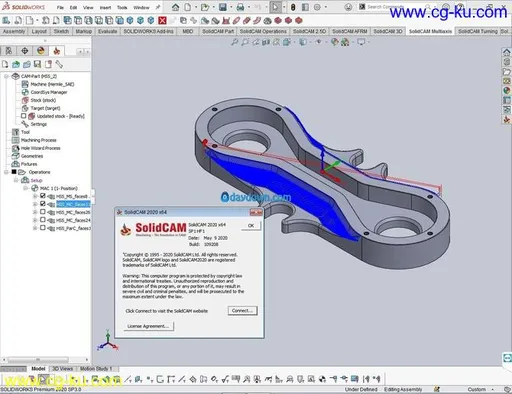Collapse the MAC 1 (1- Position) node
Screen dimensions: 512x394
[x=25, y=188]
